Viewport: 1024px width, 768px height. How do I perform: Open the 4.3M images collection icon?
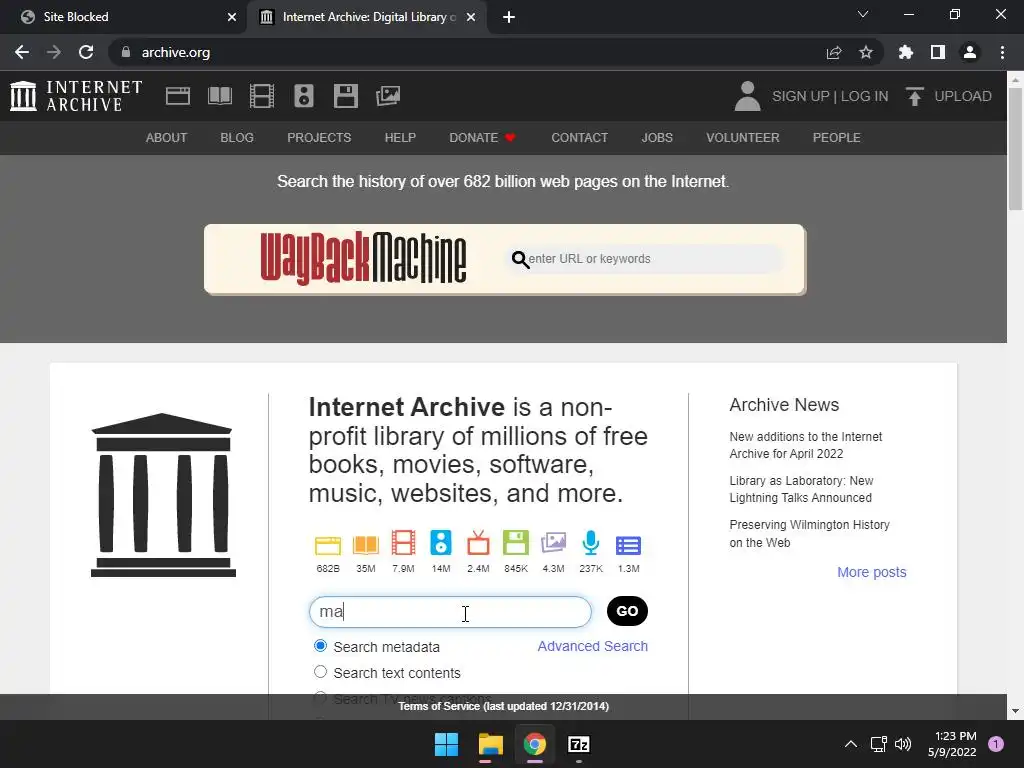(x=553, y=543)
